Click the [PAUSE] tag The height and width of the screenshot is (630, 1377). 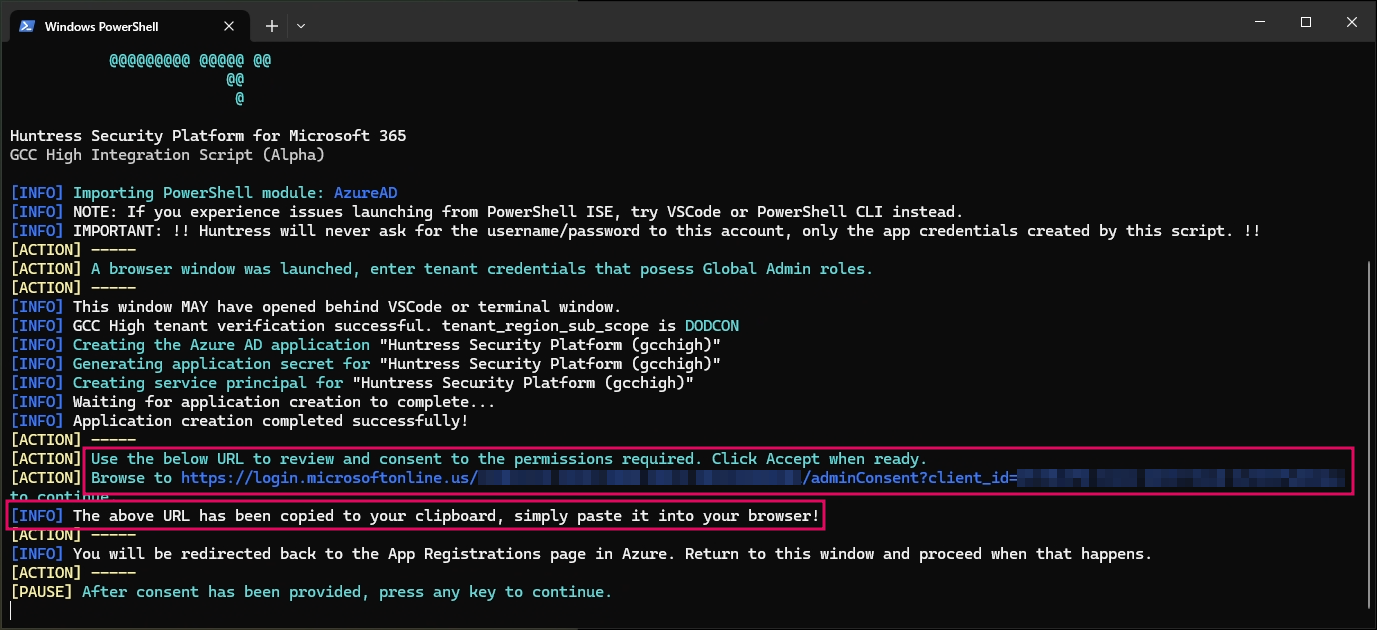[41, 592]
